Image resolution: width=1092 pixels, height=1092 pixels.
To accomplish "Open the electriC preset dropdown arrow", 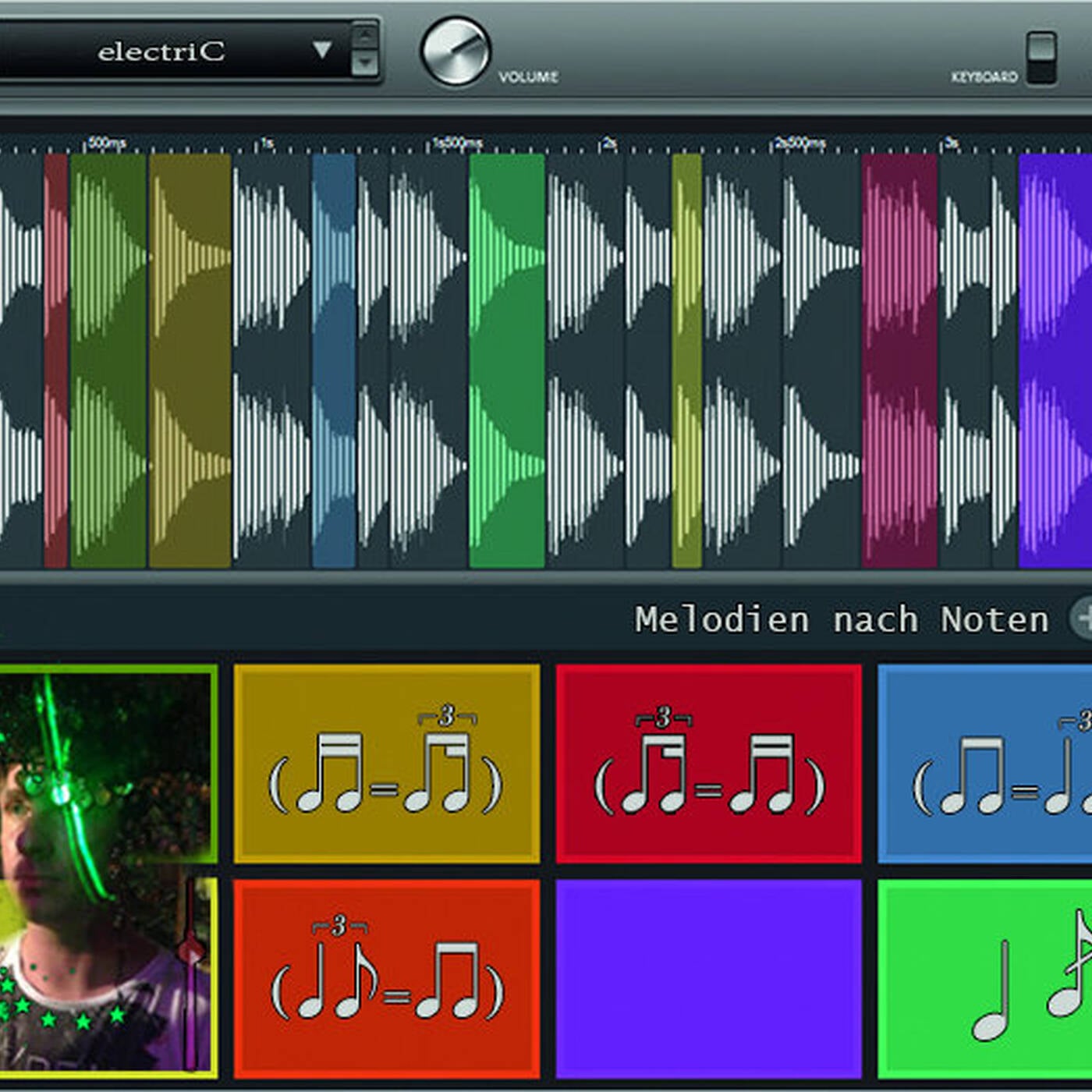I will tap(322, 51).
